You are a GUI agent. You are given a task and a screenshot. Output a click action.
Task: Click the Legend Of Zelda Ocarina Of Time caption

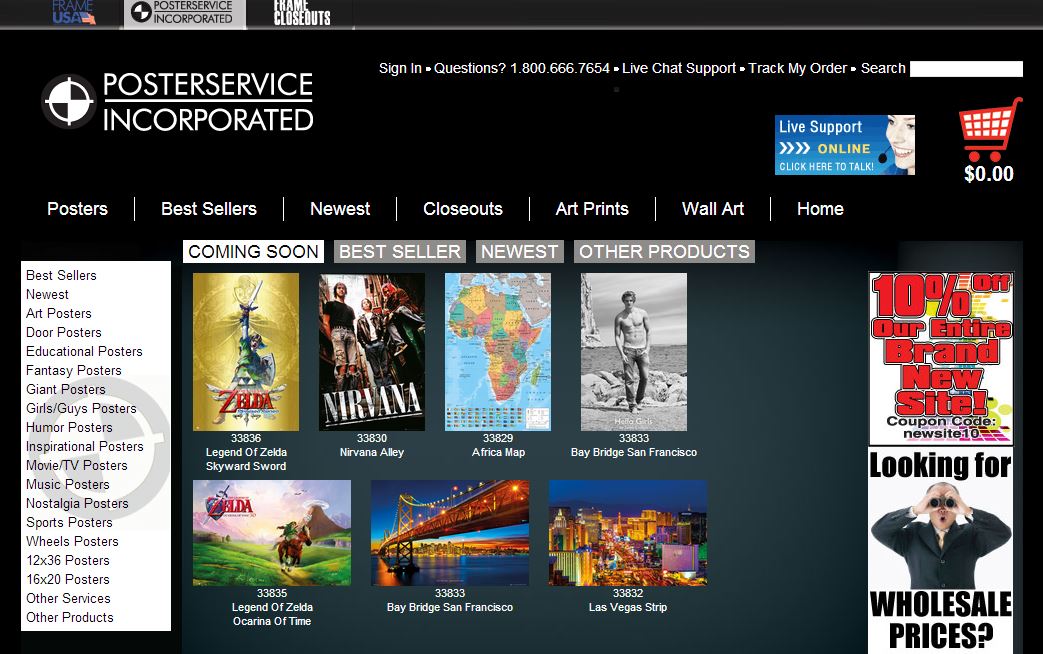point(272,614)
